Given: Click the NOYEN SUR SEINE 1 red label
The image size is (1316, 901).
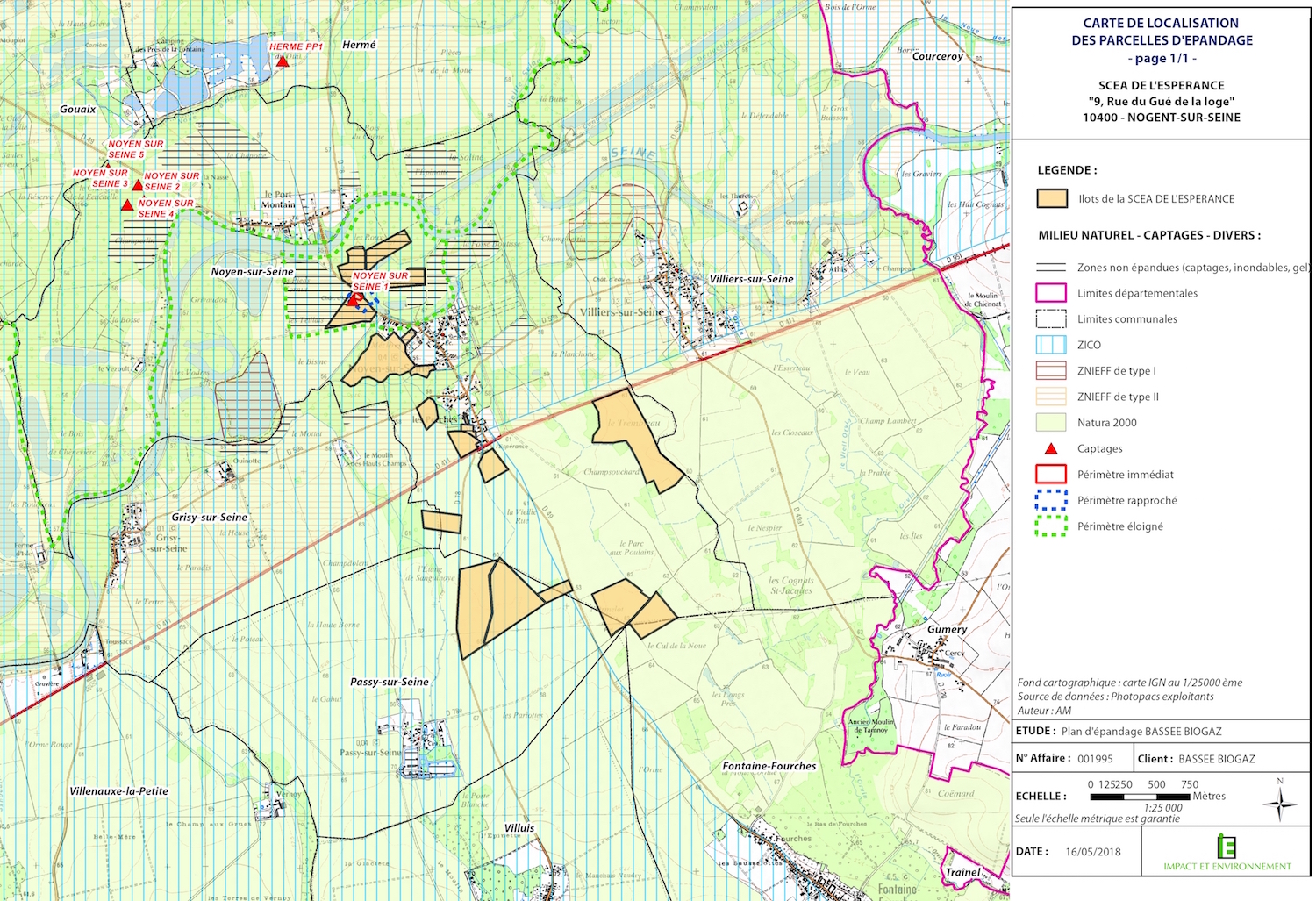Looking at the screenshot, I should pyautogui.click(x=380, y=281).
